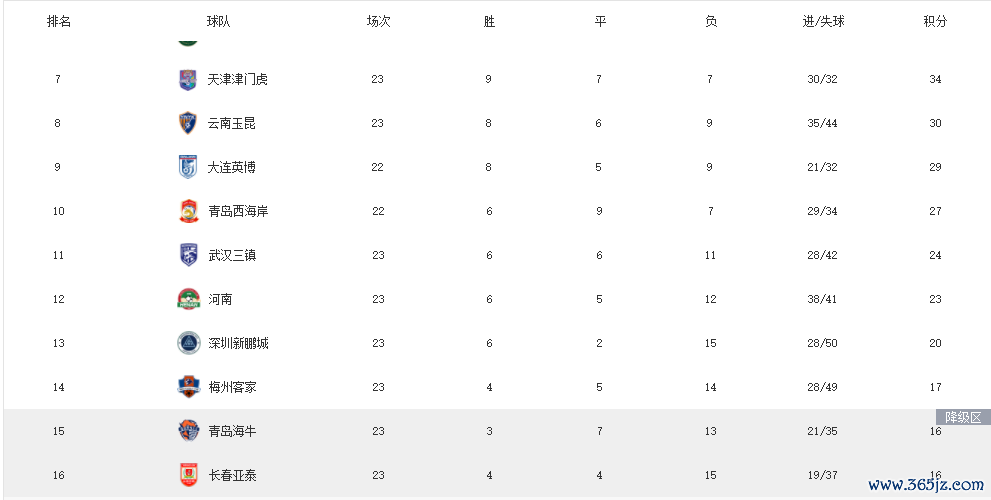Click the 排名 column header

59,21
